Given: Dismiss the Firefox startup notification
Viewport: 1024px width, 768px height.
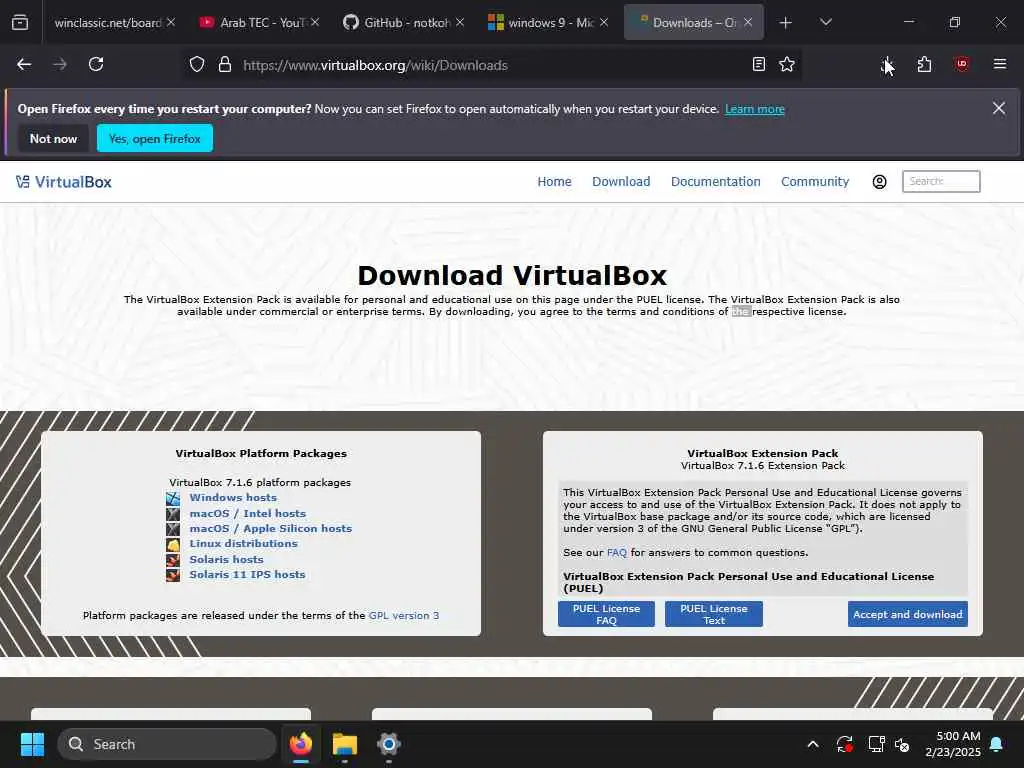Looking at the screenshot, I should pos(999,108).
